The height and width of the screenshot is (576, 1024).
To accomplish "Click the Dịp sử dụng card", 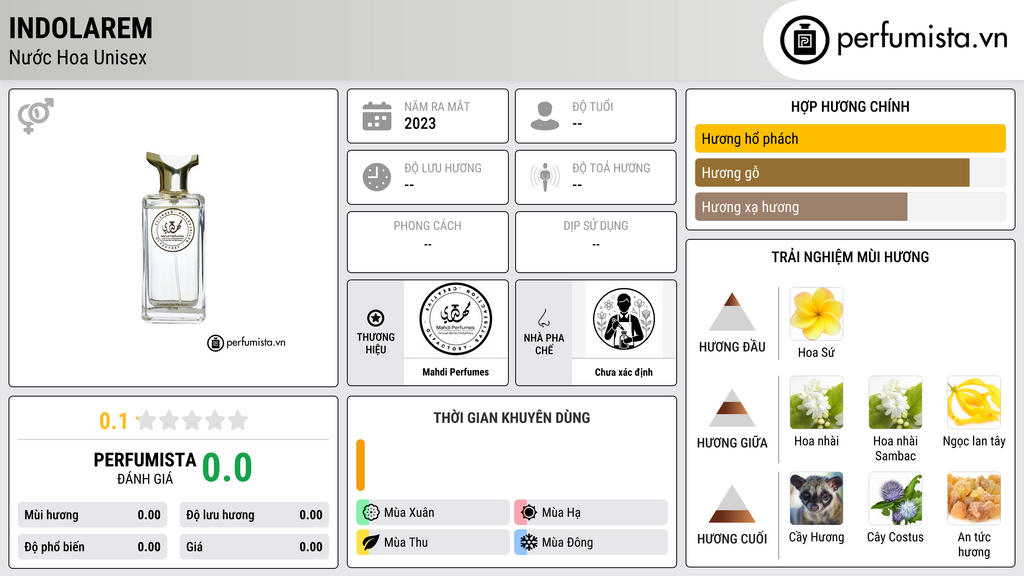I will pyautogui.click(x=596, y=242).
